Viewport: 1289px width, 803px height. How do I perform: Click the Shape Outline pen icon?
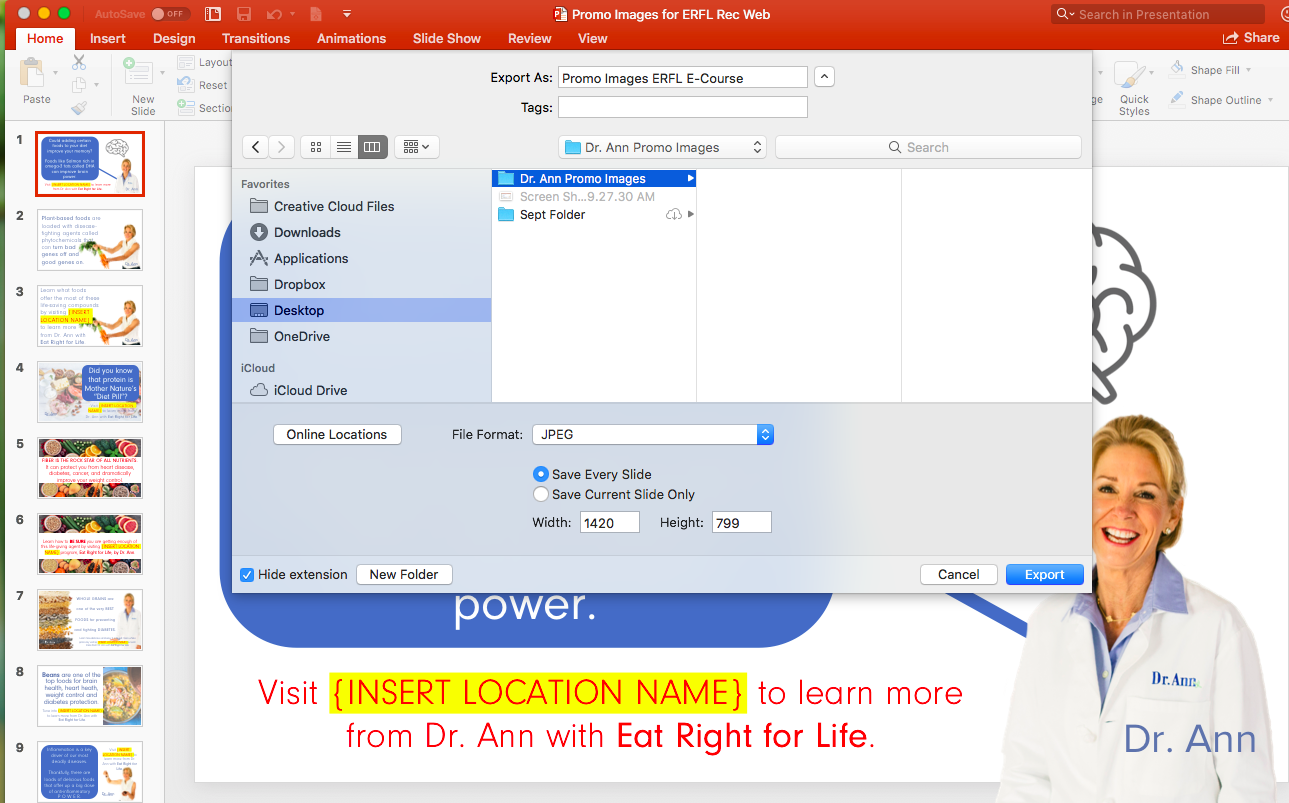pos(1177,99)
